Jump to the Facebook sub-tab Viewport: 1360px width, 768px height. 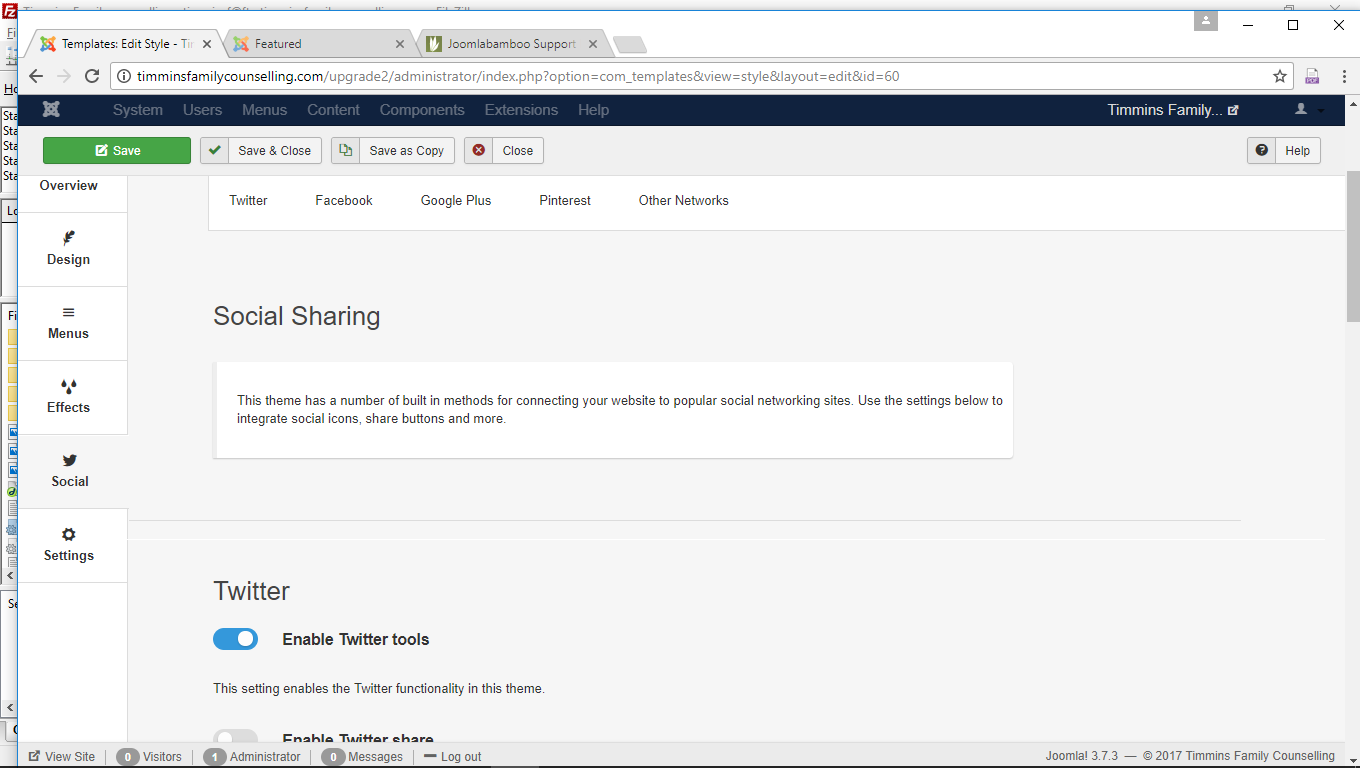[x=344, y=201]
